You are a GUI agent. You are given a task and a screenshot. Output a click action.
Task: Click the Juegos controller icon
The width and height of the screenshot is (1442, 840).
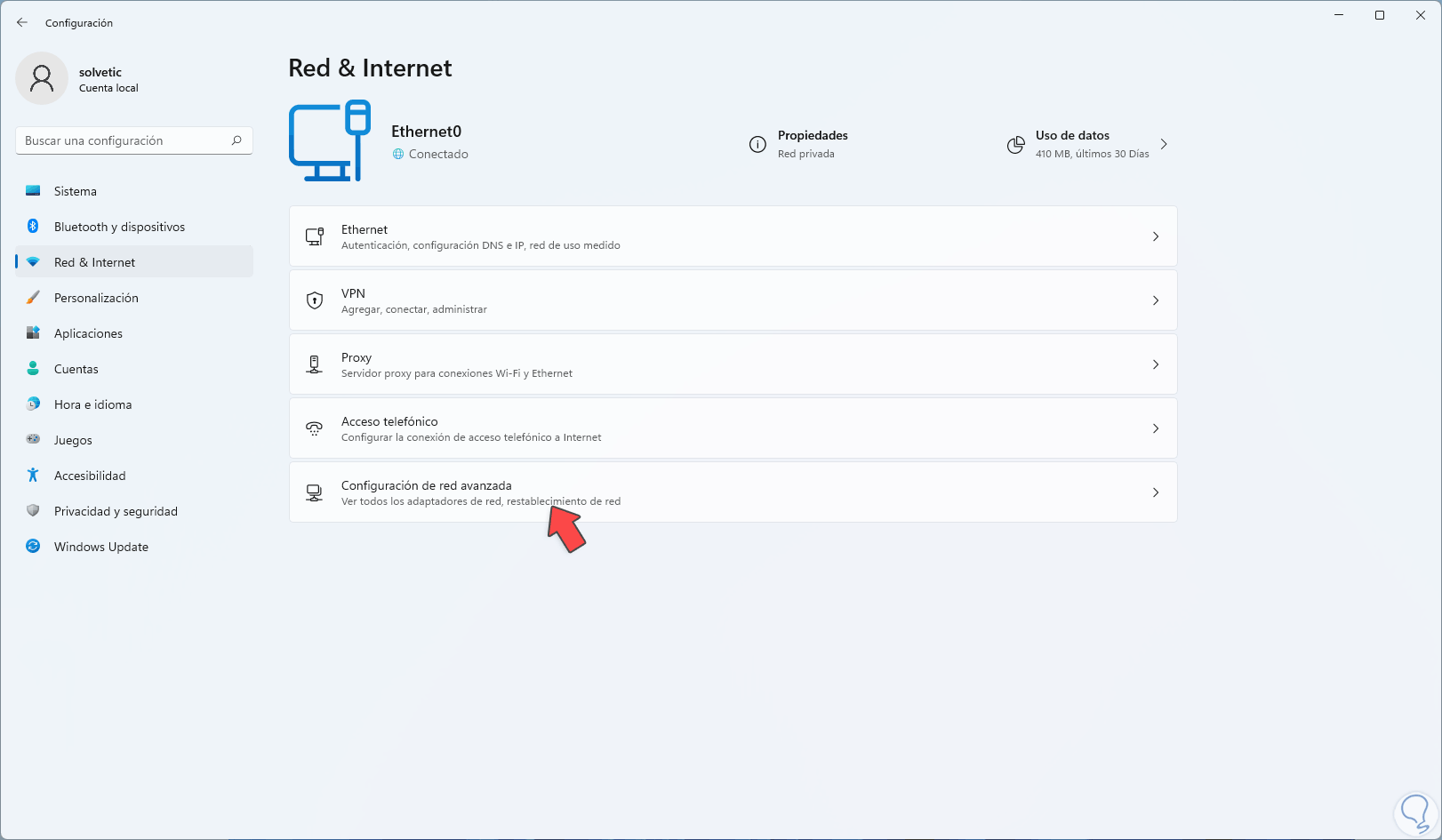point(33,439)
